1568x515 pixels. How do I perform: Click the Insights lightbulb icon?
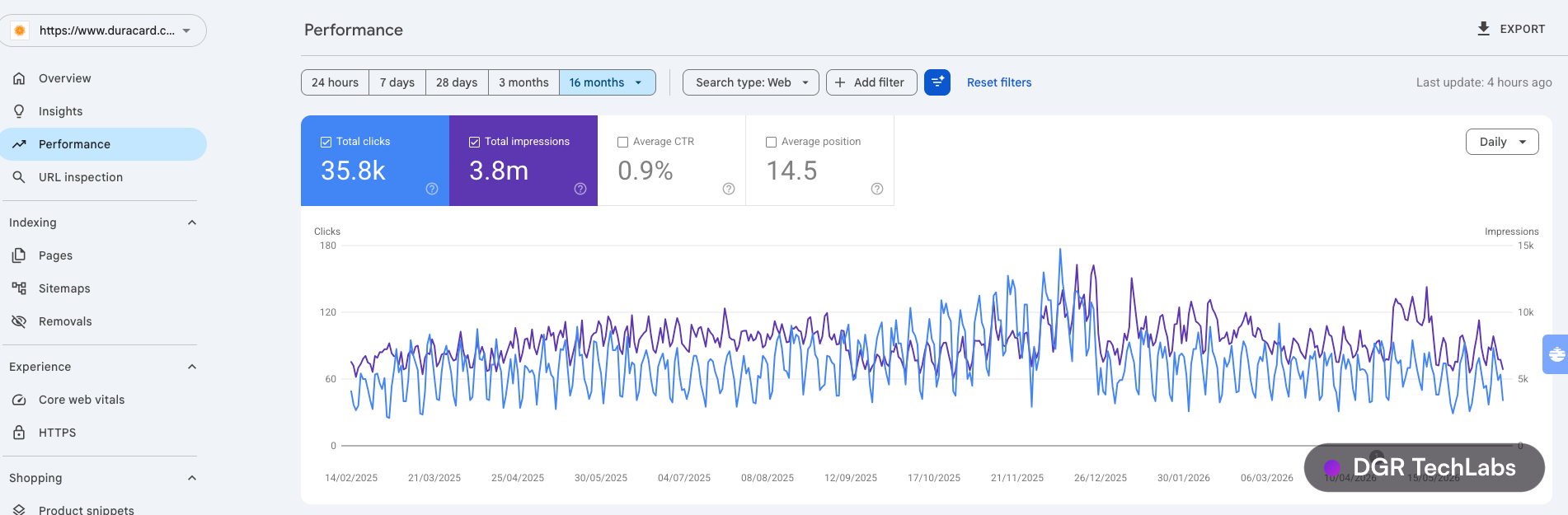[x=19, y=111]
